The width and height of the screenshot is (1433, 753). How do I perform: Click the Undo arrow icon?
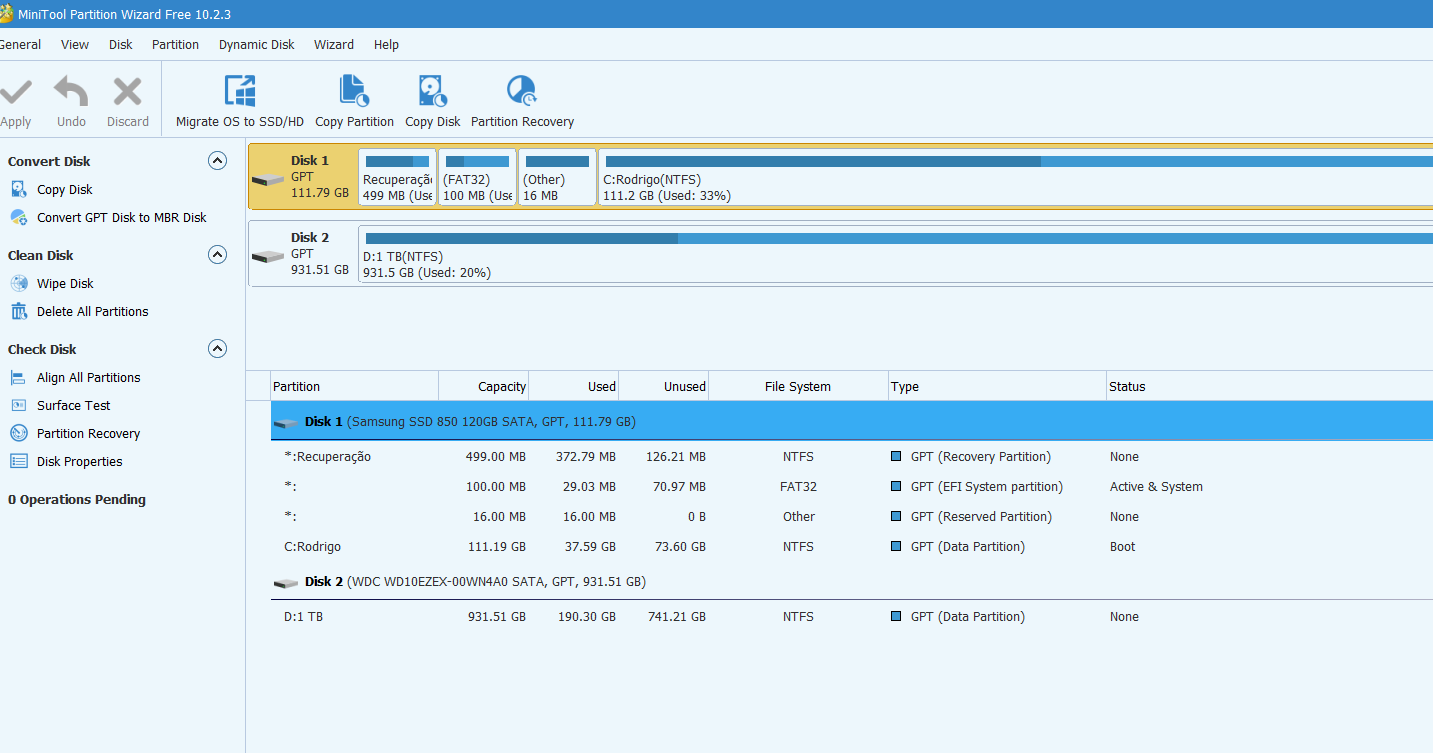(71, 92)
